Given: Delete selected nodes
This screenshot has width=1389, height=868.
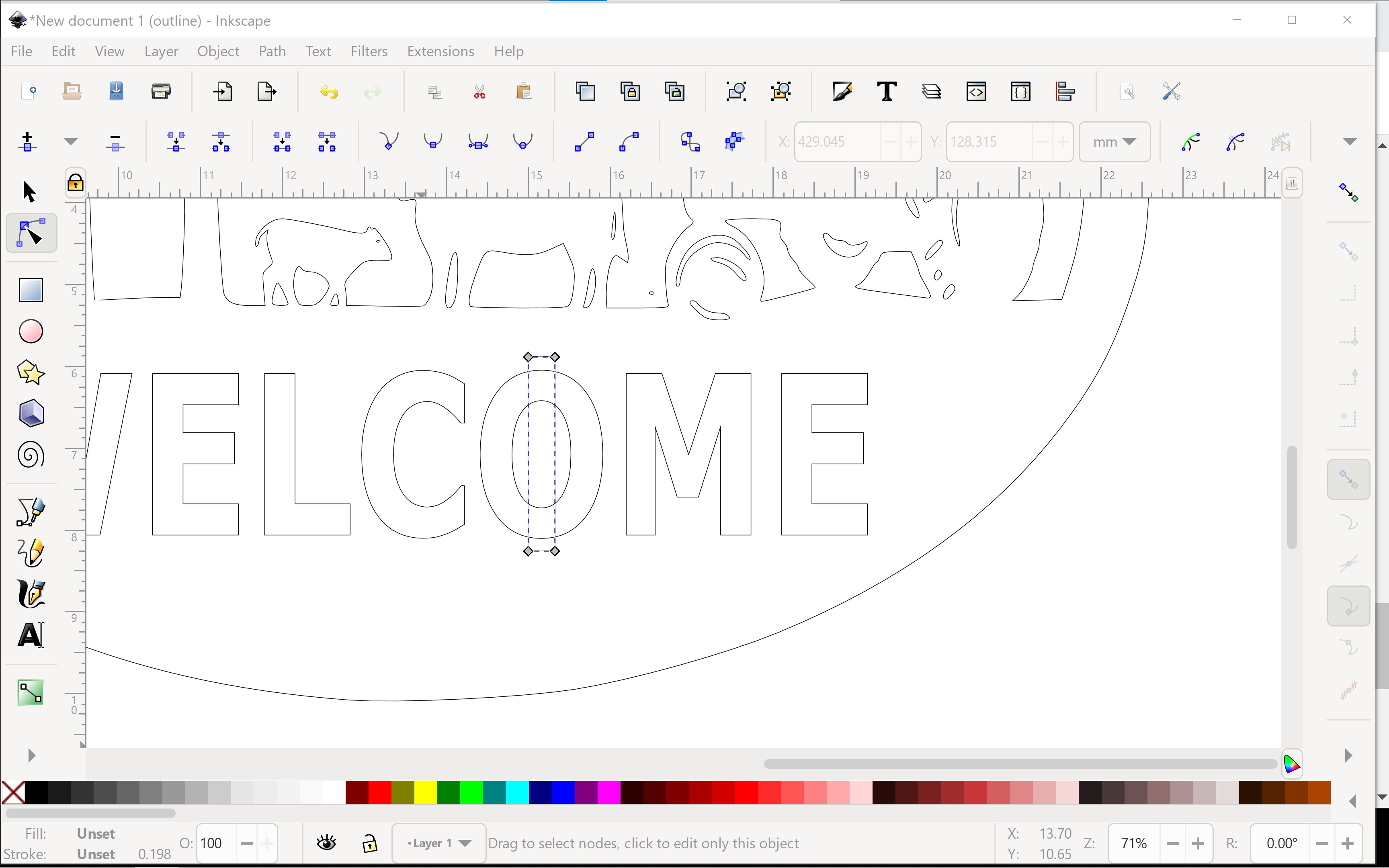Looking at the screenshot, I should coord(115,142).
